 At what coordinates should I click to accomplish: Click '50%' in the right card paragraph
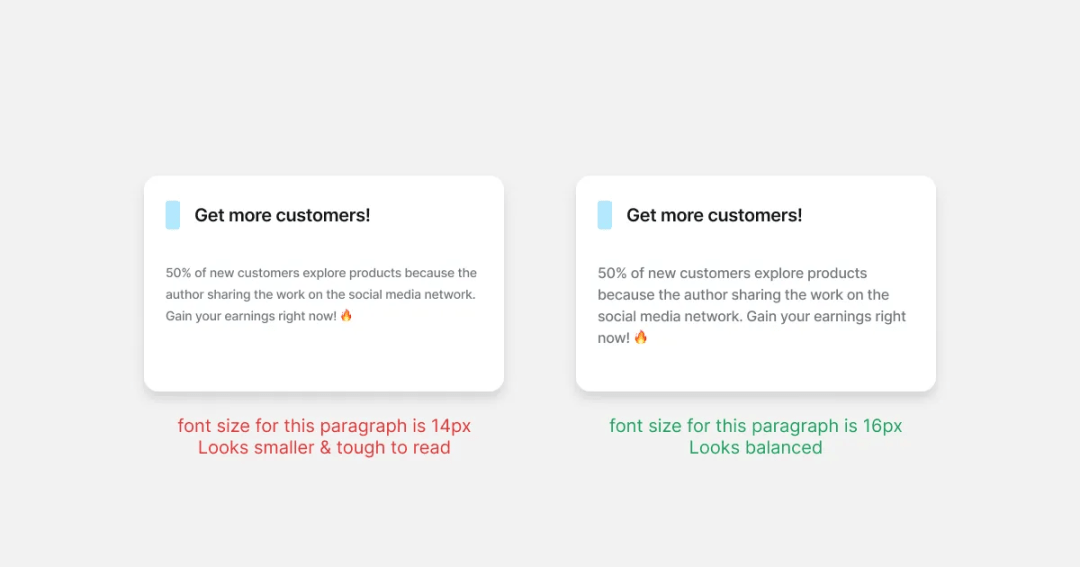pyautogui.click(x=612, y=273)
